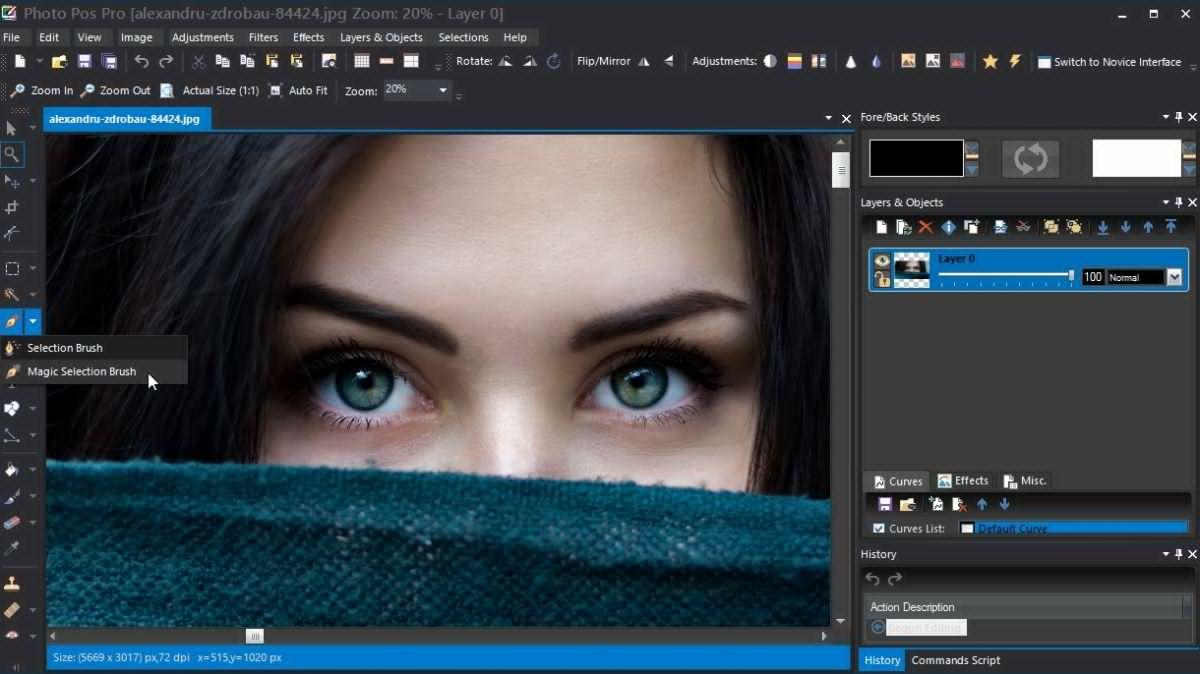
Task: Select the Magic Selection Brush option
Action: coord(81,372)
